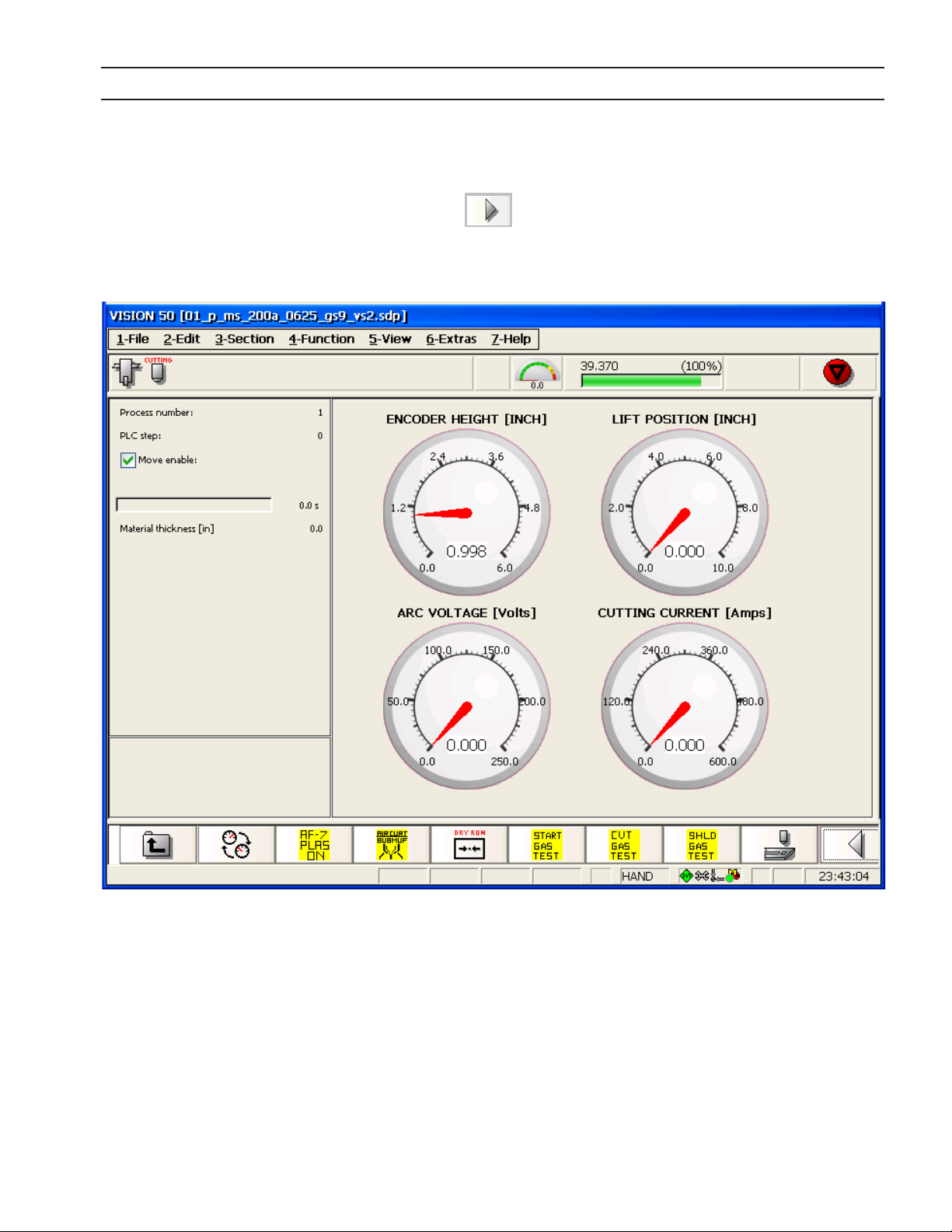Toggle the AF-7 PLAS ON button

pyautogui.click(x=314, y=845)
